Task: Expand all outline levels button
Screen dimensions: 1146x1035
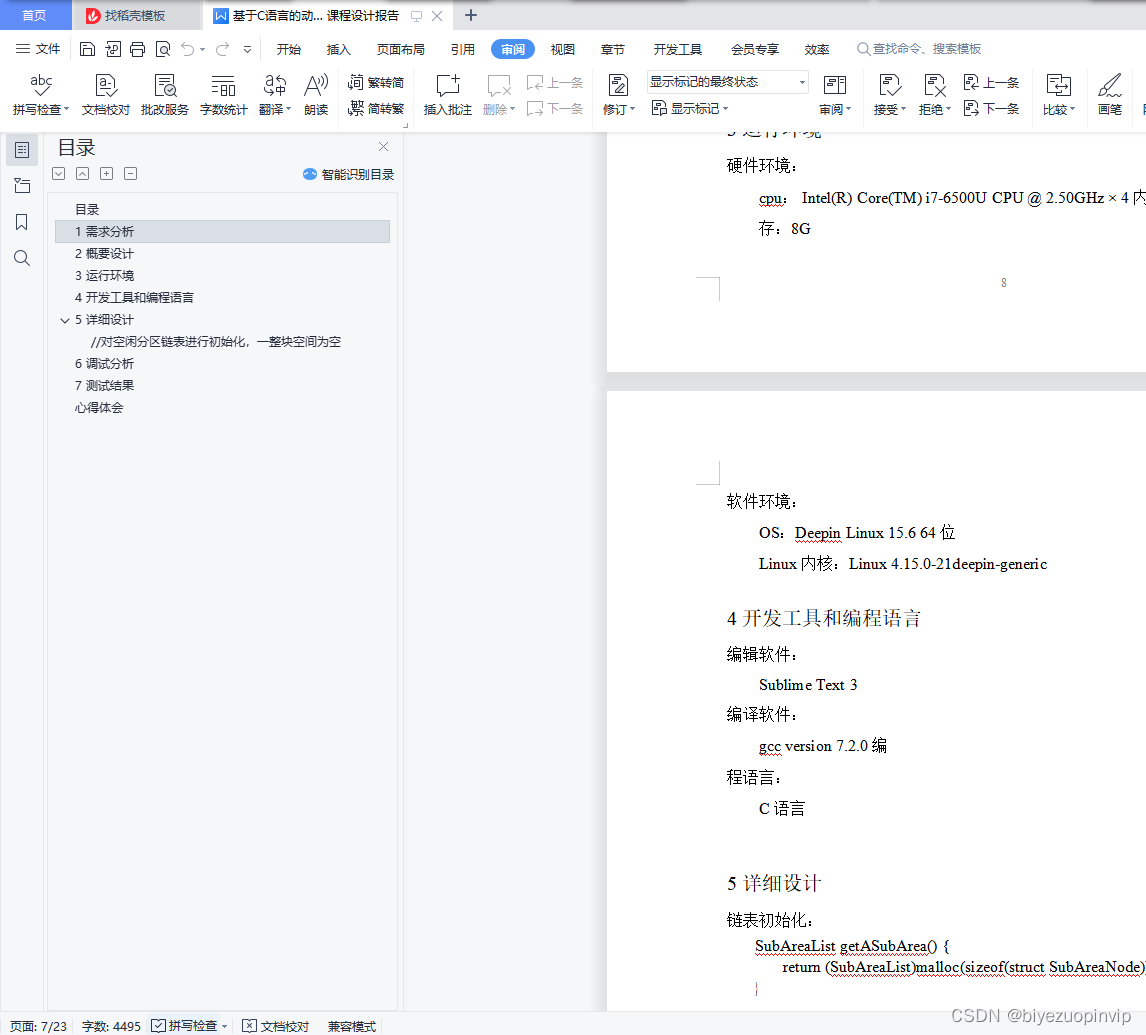Action: [59, 174]
